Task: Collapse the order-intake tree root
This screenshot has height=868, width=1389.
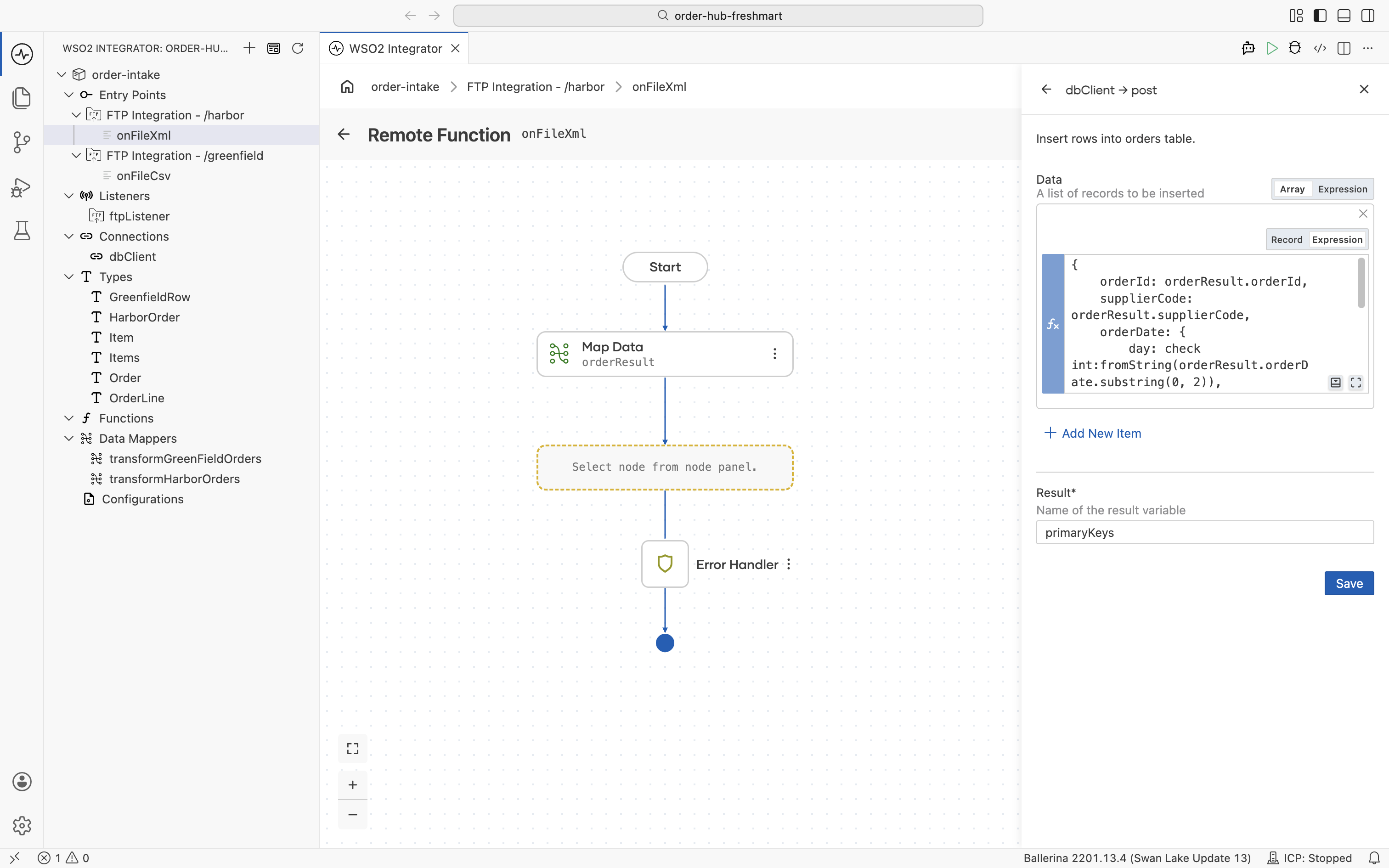Action: coord(62,74)
